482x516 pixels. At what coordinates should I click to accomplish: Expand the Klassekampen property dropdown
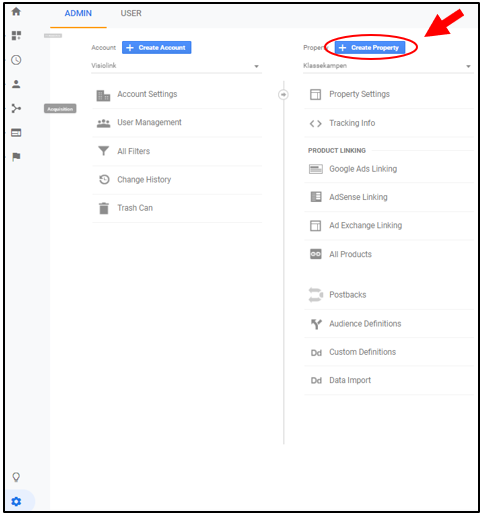pos(388,66)
